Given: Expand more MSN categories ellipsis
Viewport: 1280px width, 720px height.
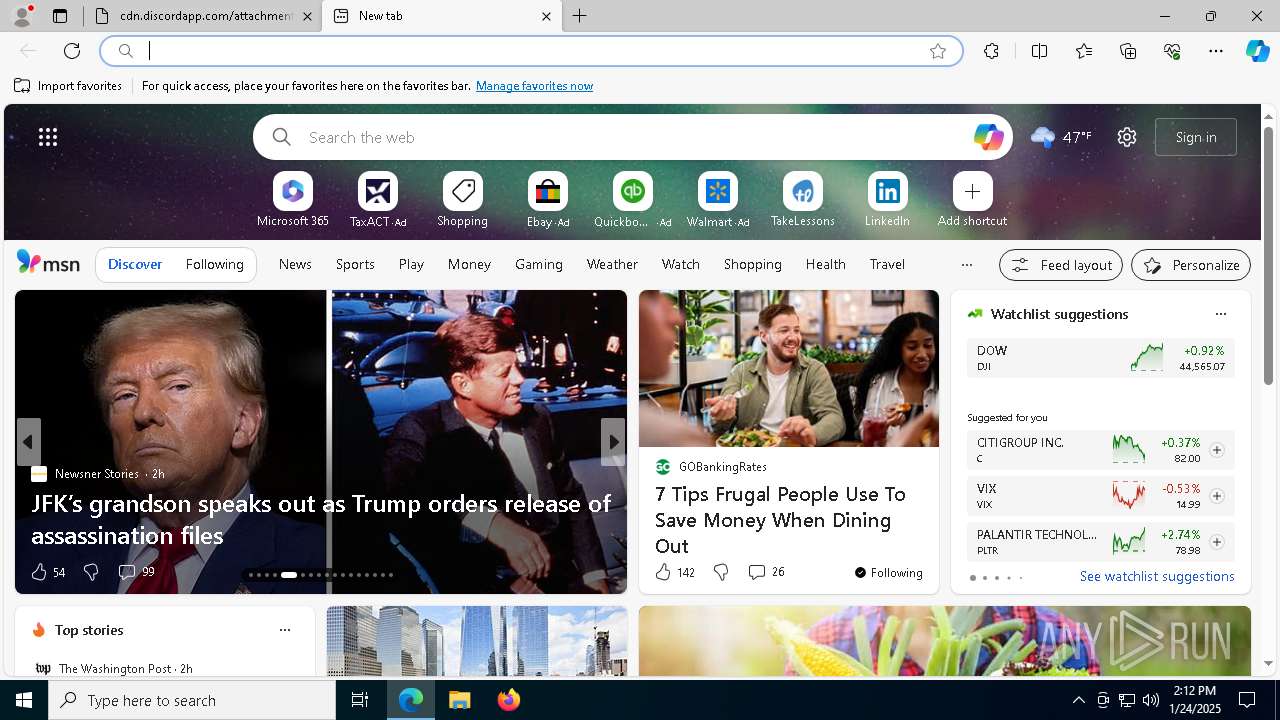Looking at the screenshot, I should tap(966, 265).
